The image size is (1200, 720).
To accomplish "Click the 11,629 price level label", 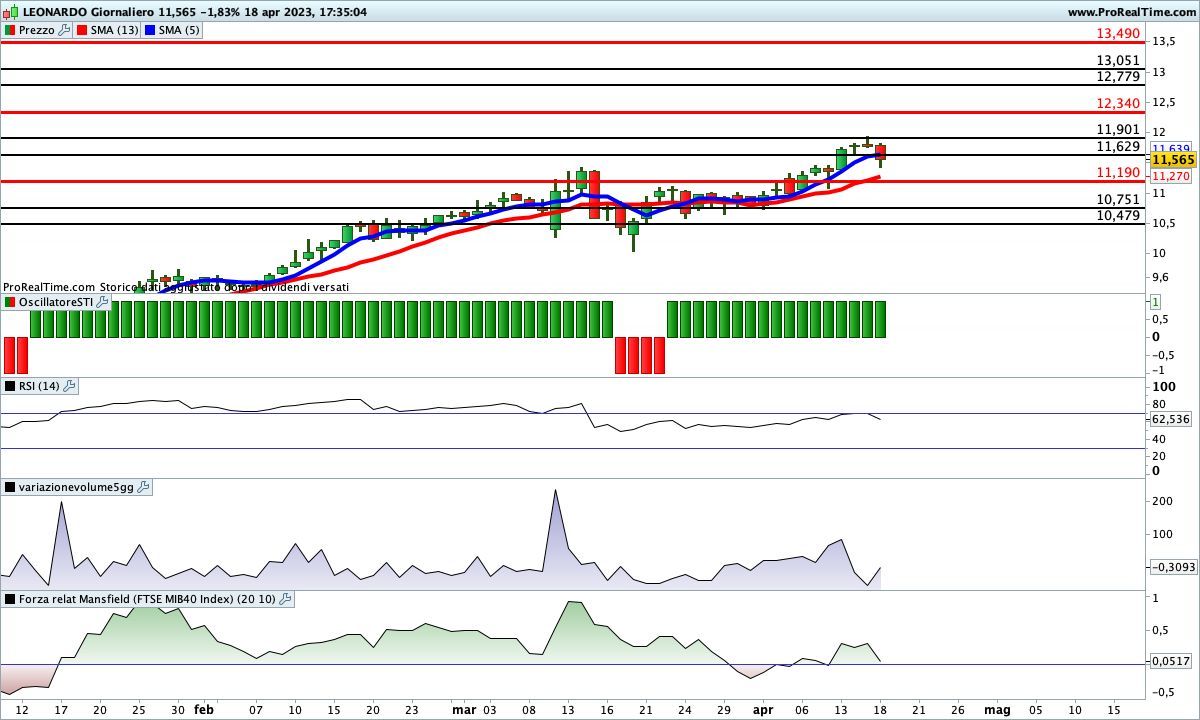I will point(1118,146).
